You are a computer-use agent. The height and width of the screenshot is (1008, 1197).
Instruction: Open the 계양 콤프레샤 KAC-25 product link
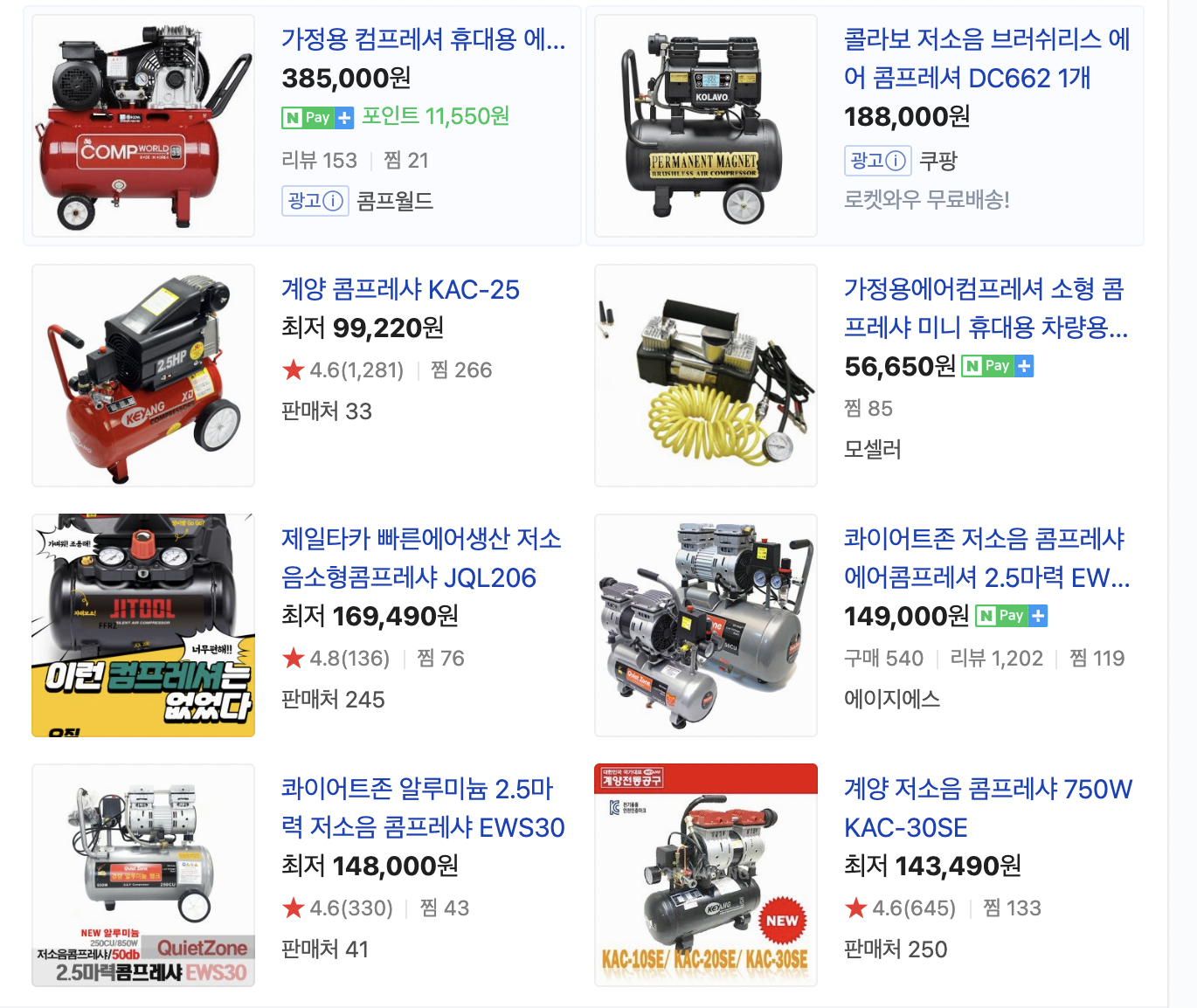click(400, 289)
